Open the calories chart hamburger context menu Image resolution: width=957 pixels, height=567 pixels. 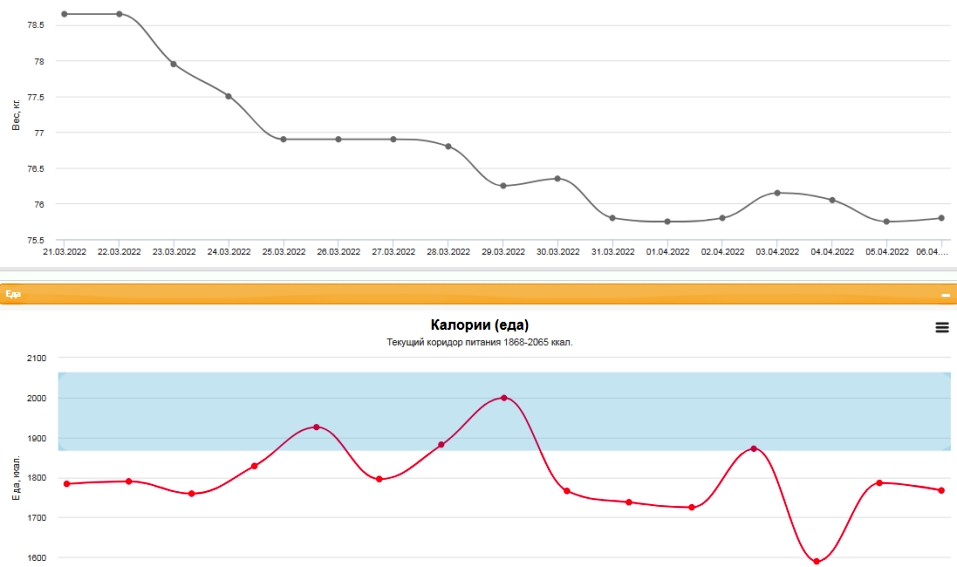coord(942,328)
